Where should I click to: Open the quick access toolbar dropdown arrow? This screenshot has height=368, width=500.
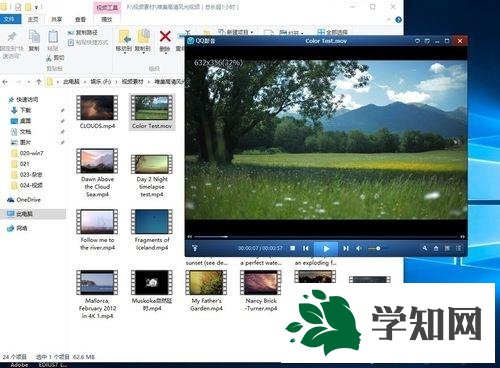[x=36, y=7]
